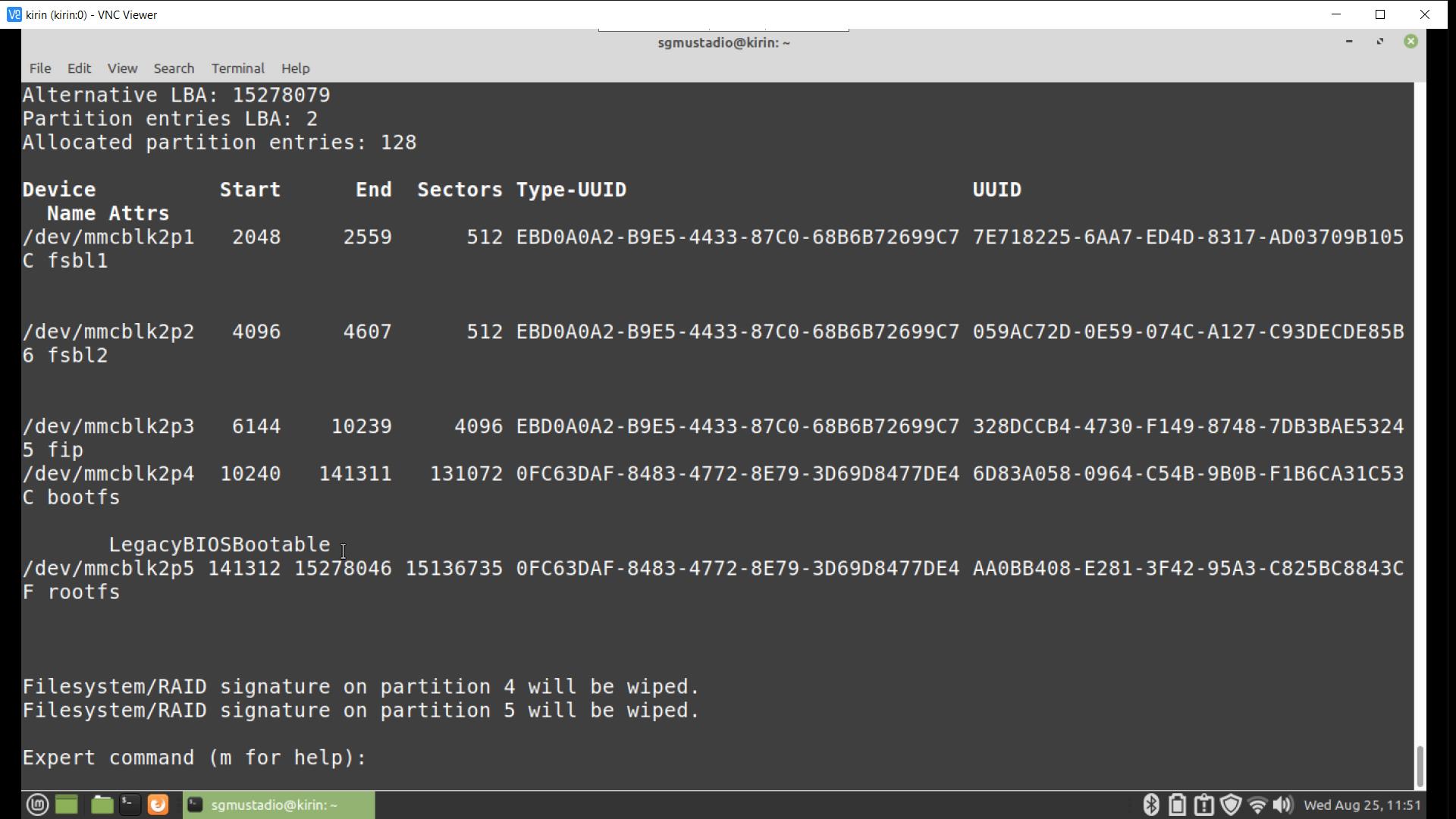Open the shield update manager icon
The height and width of the screenshot is (819, 1456).
1230,805
